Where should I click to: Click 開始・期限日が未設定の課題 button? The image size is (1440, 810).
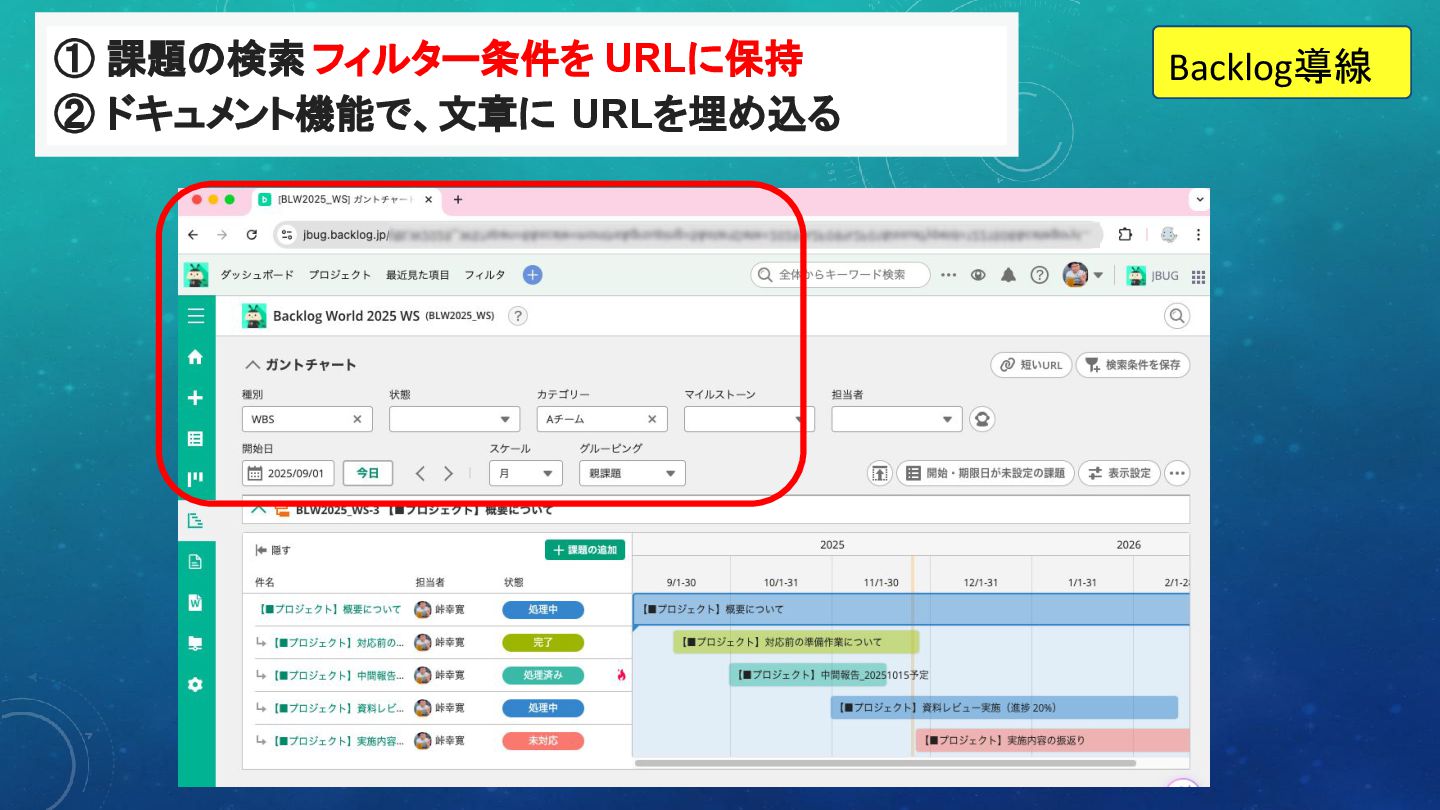click(x=986, y=473)
